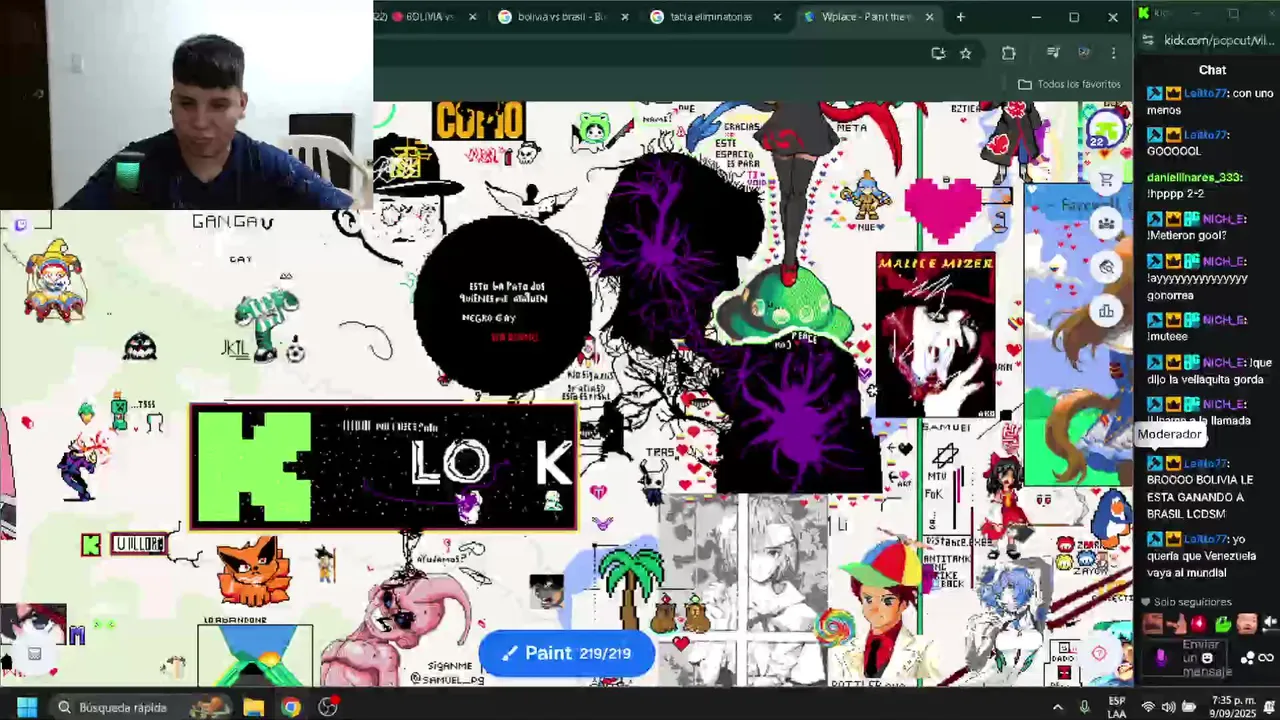This screenshot has width=1280, height=720.
Task: Click the black circle artwork with text
Action: [x=503, y=305]
